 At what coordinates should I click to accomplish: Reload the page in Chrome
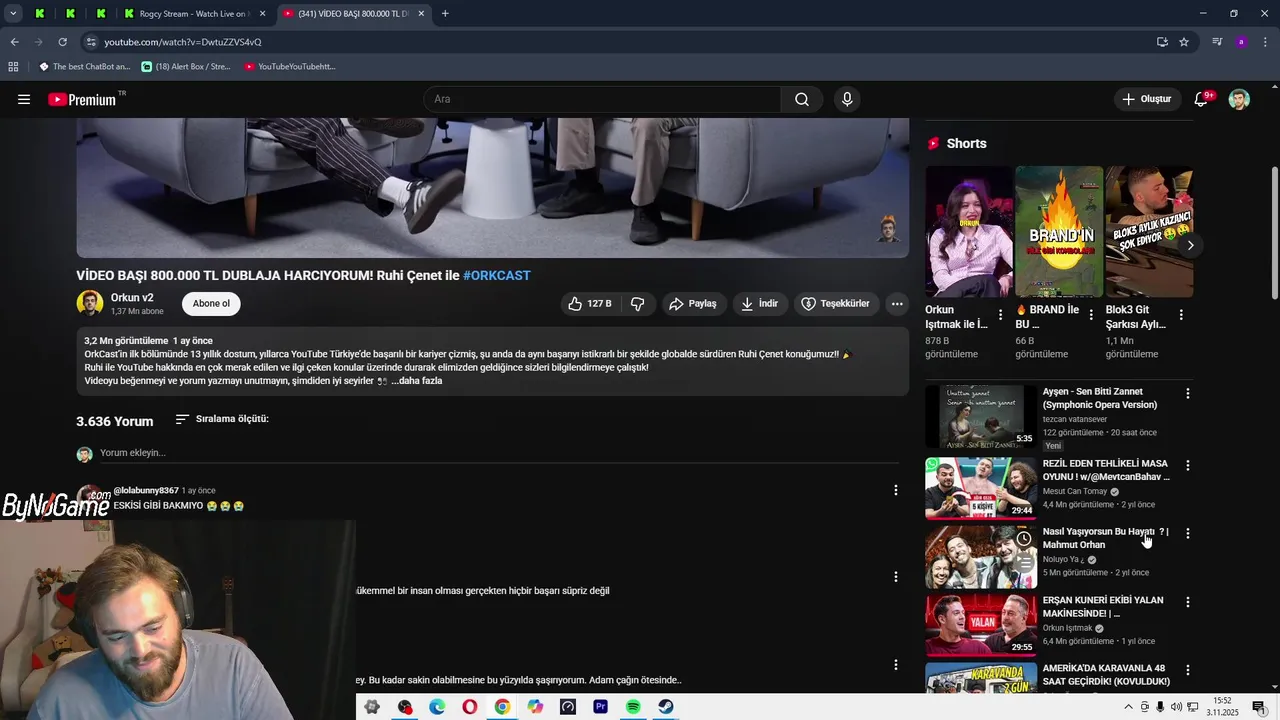tap(62, 42)
